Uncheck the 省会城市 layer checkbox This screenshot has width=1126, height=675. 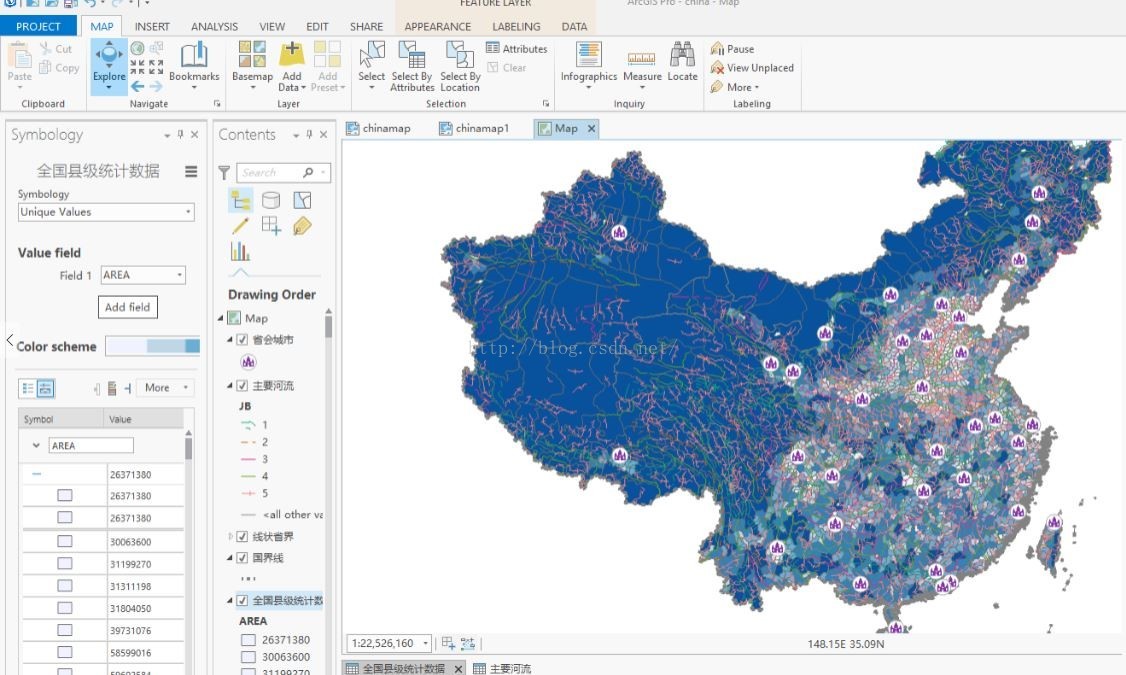[242, 340]
